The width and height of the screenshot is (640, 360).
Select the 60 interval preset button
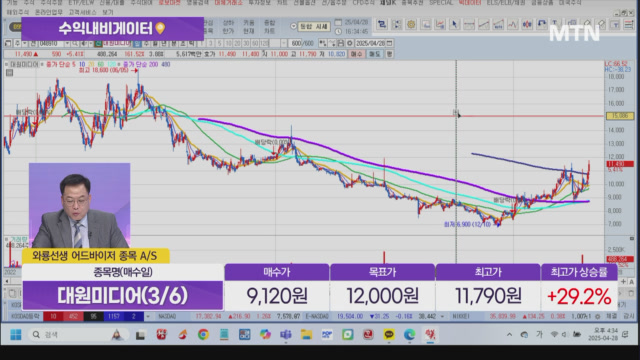click(x=255, y=43)
